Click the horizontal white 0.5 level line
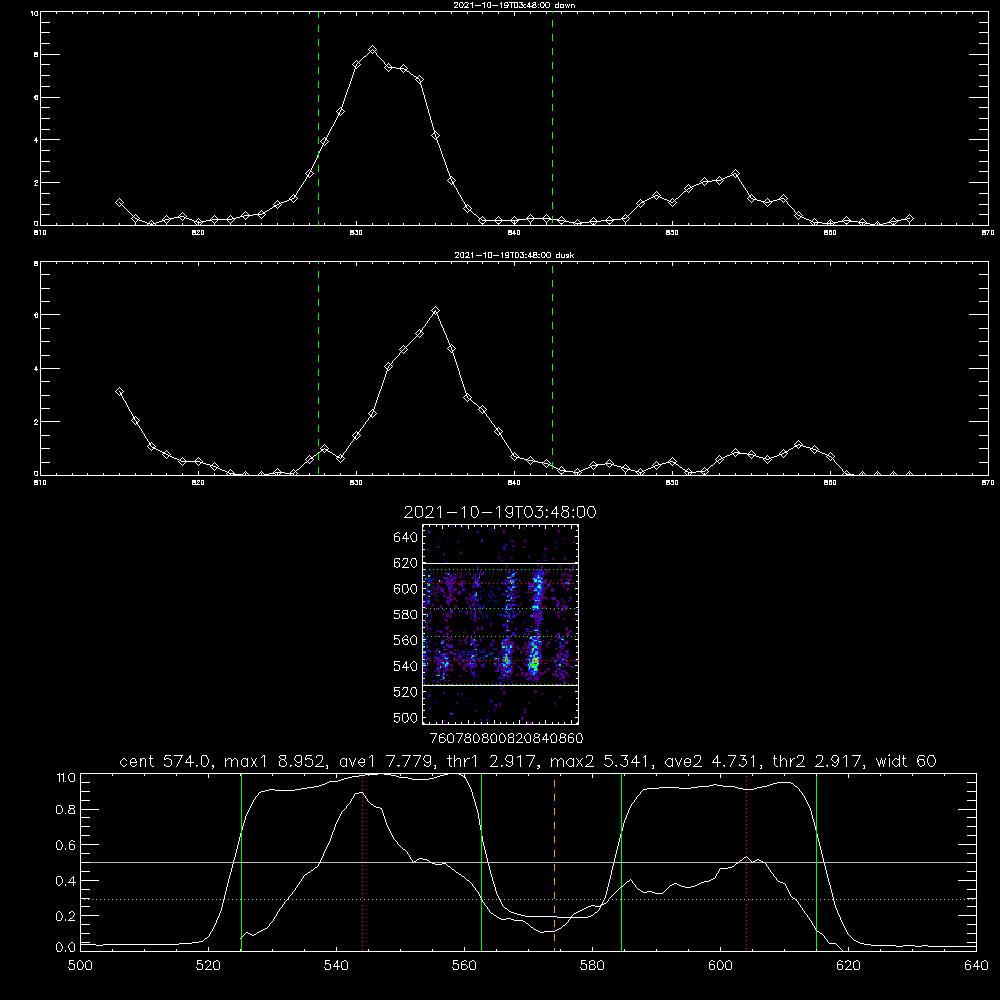 coord(528,862)
